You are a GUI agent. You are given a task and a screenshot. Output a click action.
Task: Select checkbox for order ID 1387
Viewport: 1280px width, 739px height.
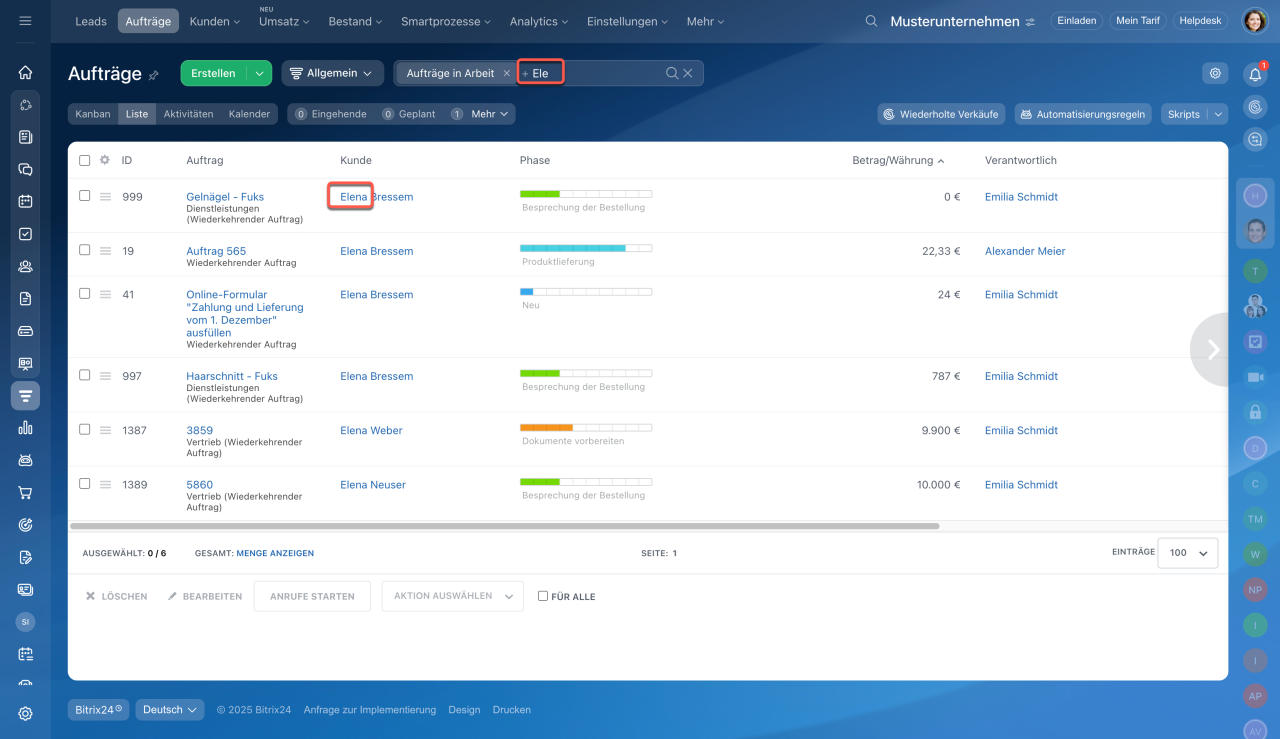[x=85, y=429]
